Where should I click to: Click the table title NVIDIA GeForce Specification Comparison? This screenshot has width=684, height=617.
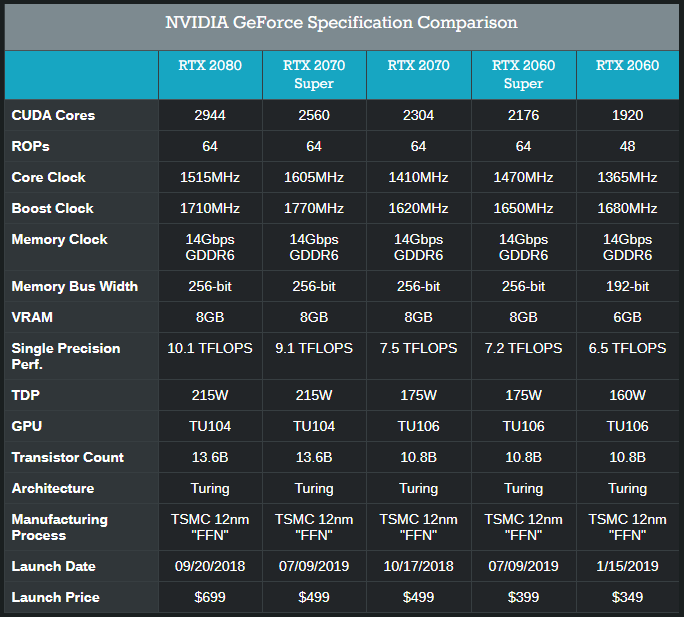click(341, 22)
